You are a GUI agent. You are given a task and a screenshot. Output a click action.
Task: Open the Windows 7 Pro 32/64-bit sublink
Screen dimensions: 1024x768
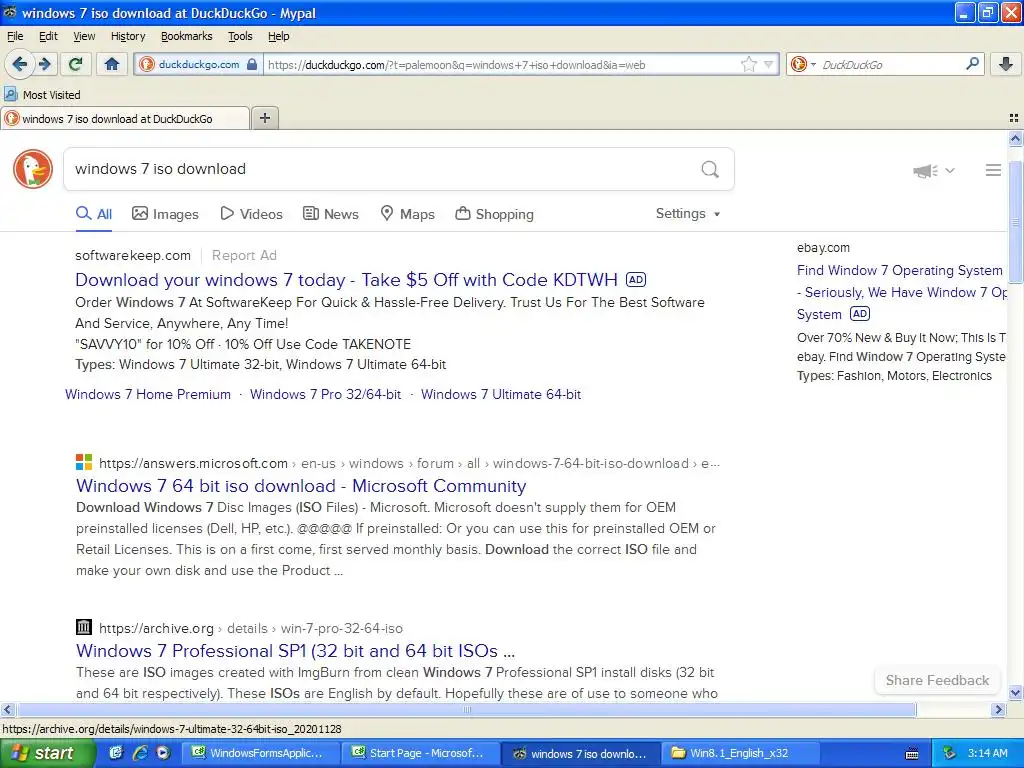[x=325, y=394]
